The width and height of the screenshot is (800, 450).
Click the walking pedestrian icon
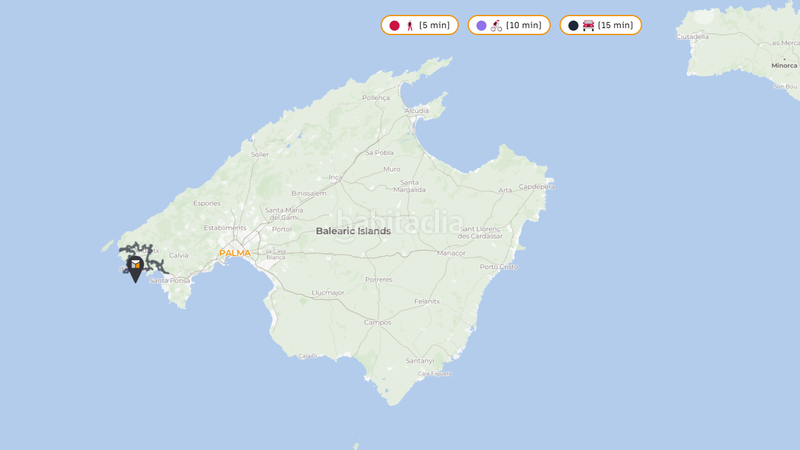point(409,26)
